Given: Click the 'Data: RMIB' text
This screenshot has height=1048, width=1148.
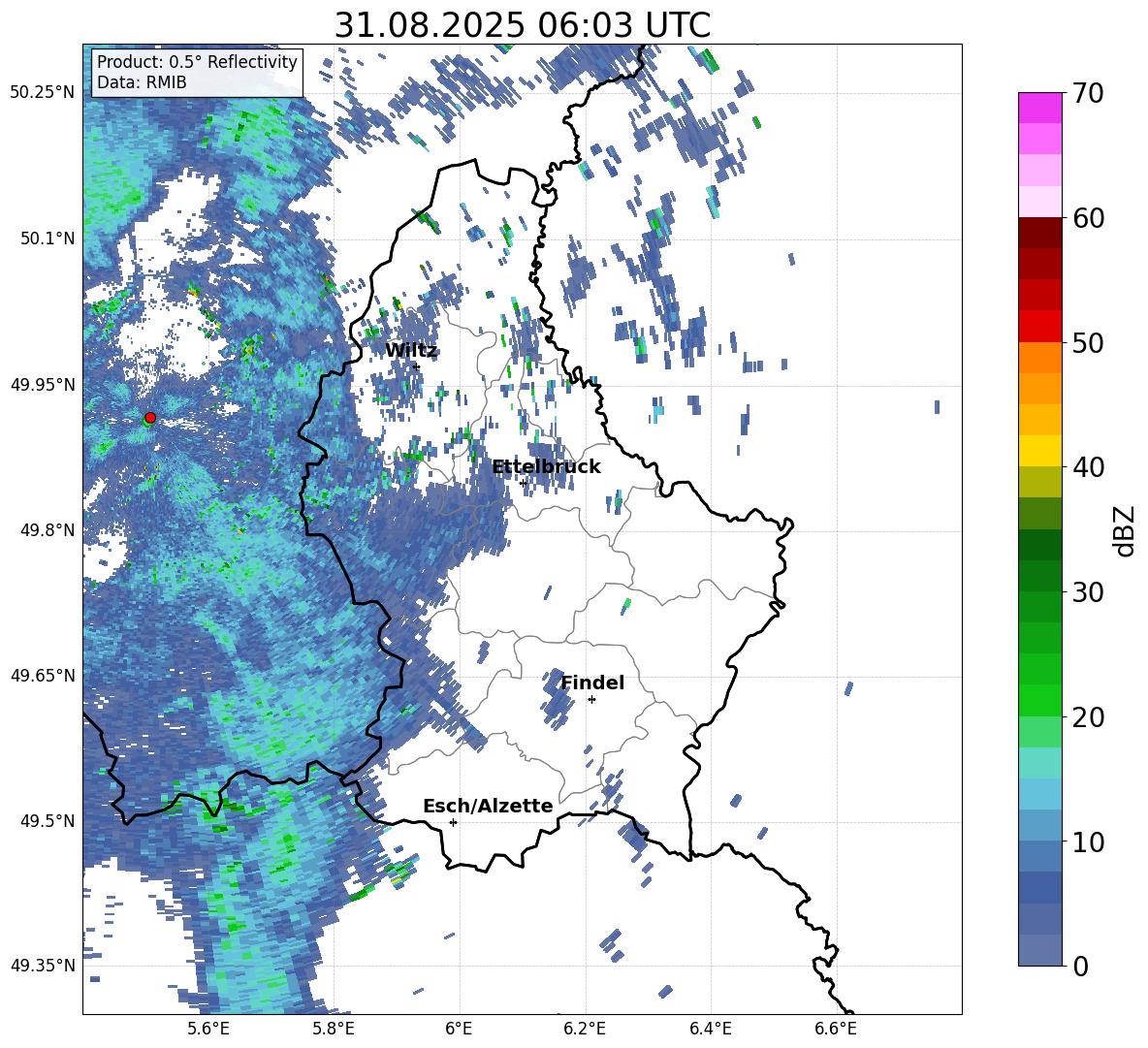Looking at the screenshot, I should point(142,82).
